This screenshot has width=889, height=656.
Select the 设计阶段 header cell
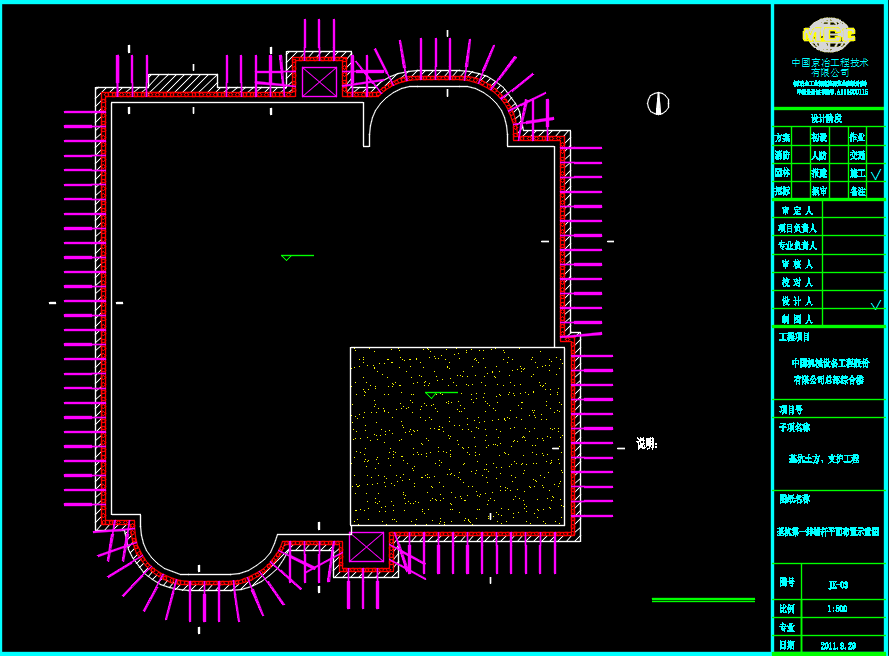pos(827,118)
